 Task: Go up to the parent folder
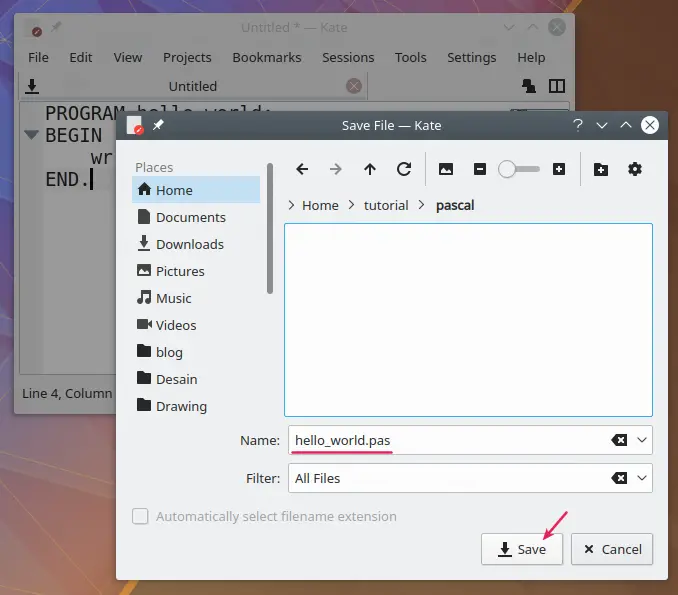click(x=370, y=169)
